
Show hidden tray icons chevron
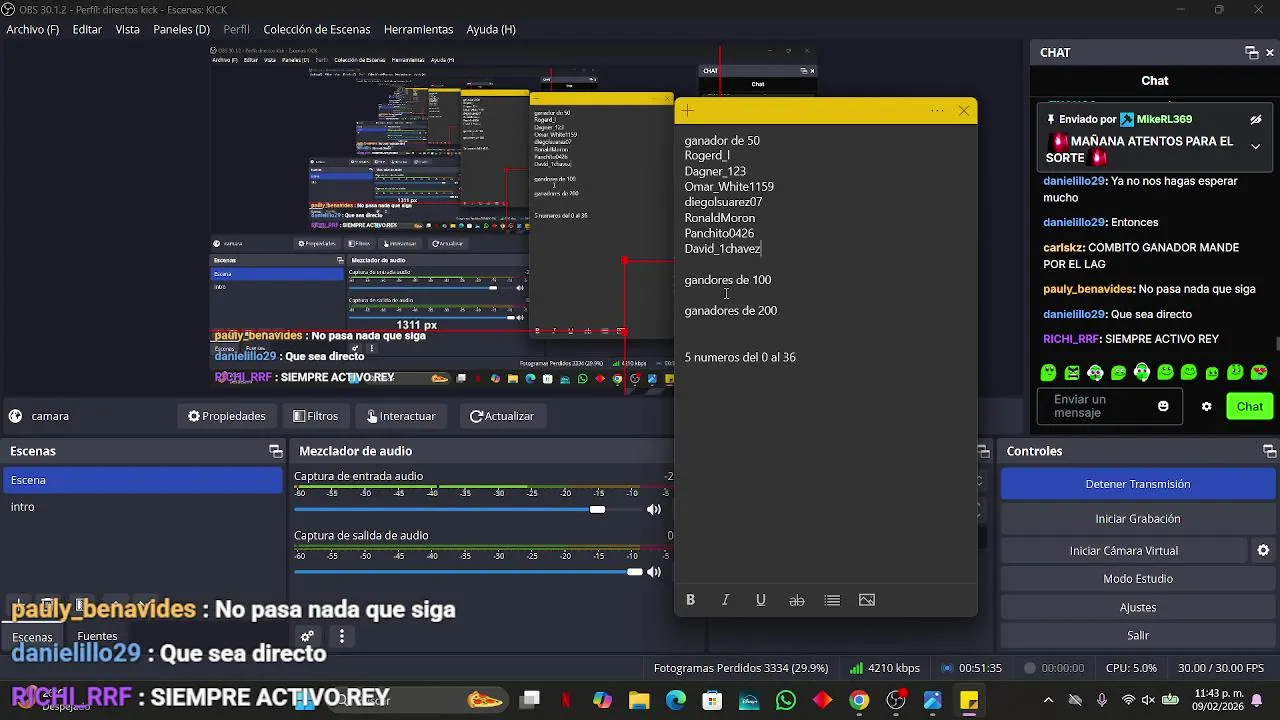(1048, 700)
